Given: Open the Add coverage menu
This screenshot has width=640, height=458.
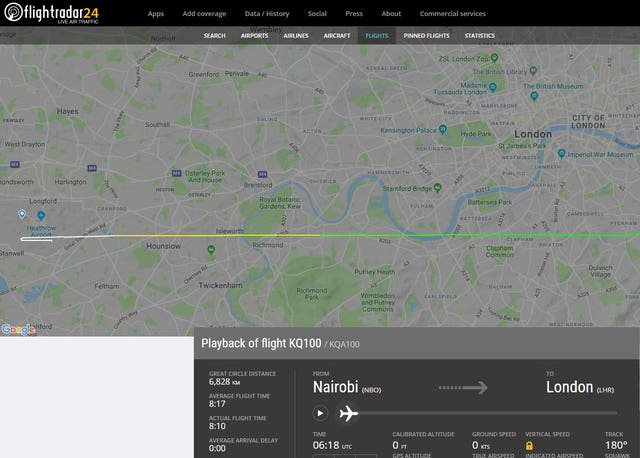Looking at the screenshot, I should pos(204,13).
